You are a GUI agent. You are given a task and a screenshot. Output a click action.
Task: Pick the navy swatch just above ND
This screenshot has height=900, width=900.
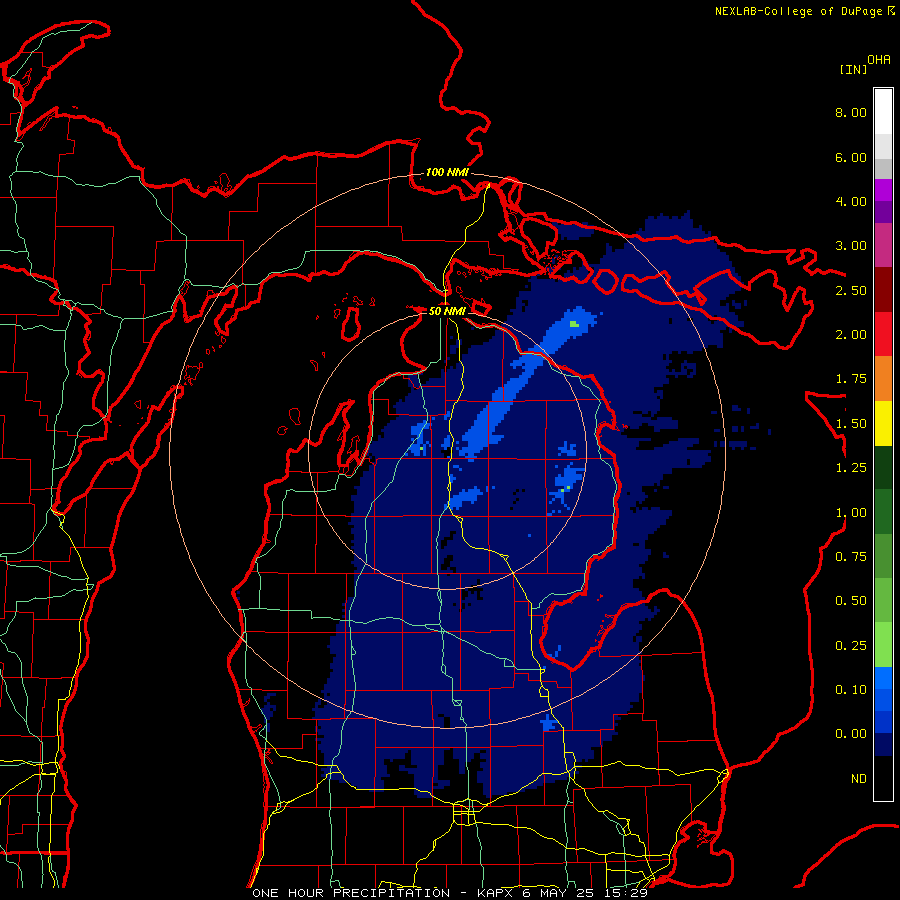coord(883,745)
